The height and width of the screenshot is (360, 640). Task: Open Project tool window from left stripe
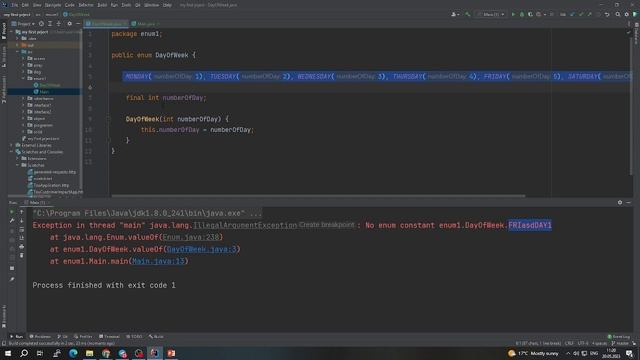[4, 31]
